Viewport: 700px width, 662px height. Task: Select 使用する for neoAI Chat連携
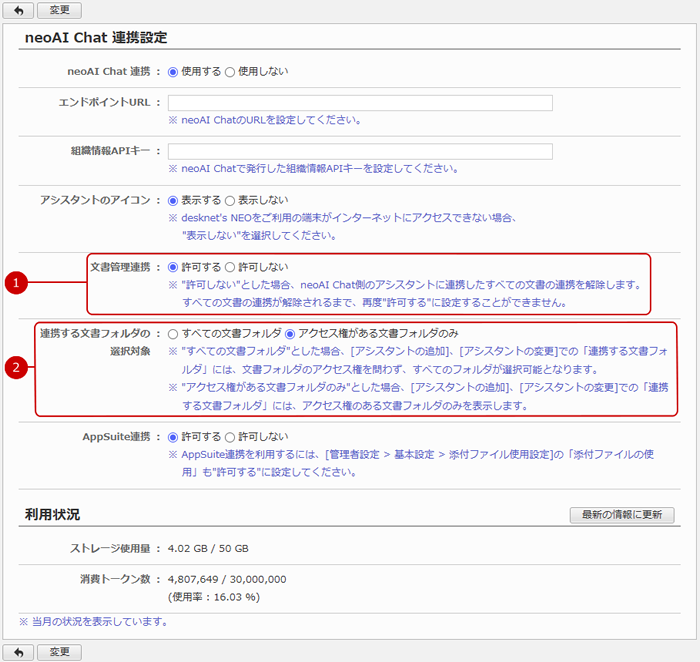click(x=173, y=72)
